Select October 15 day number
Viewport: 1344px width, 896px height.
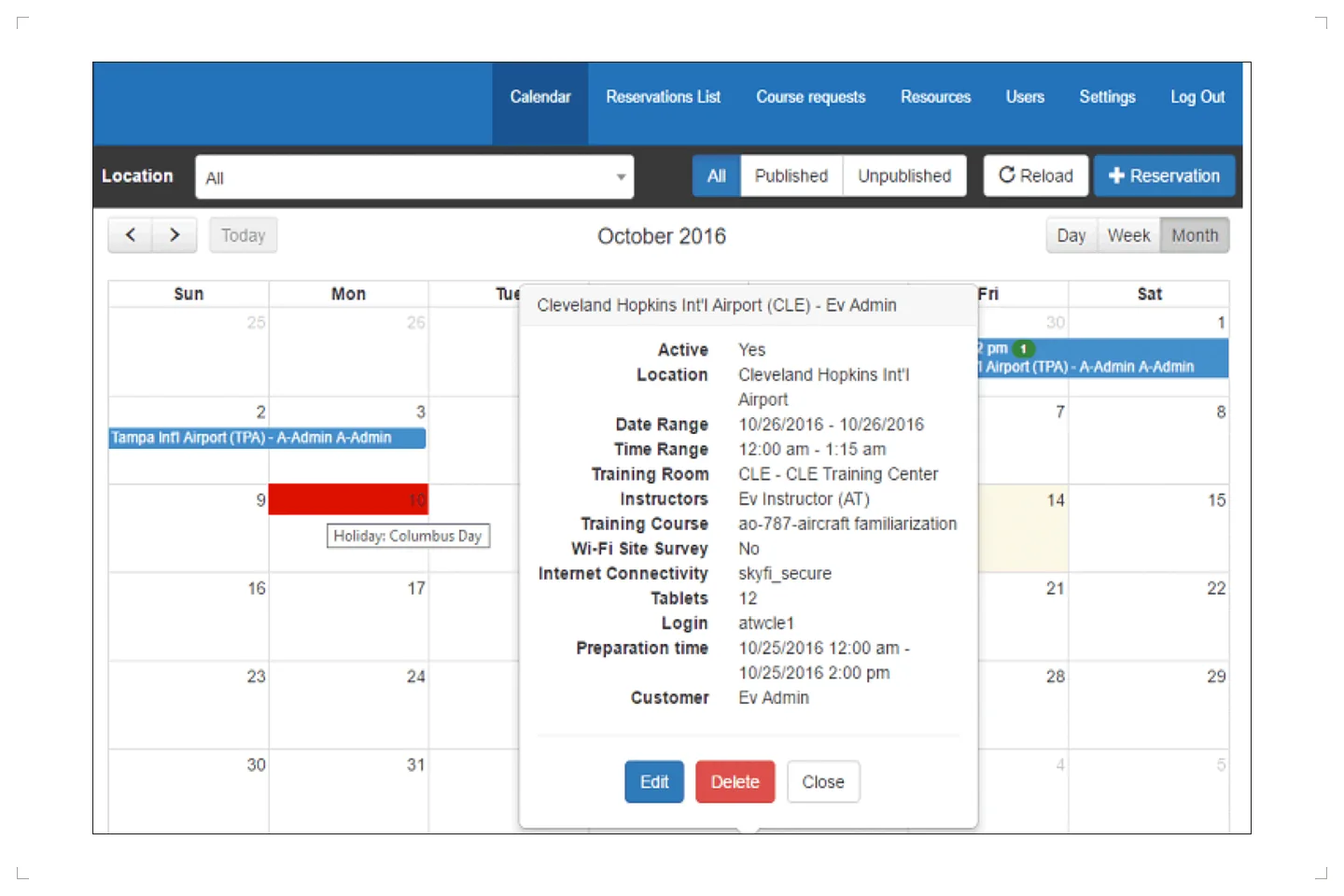pos(1216,499)
